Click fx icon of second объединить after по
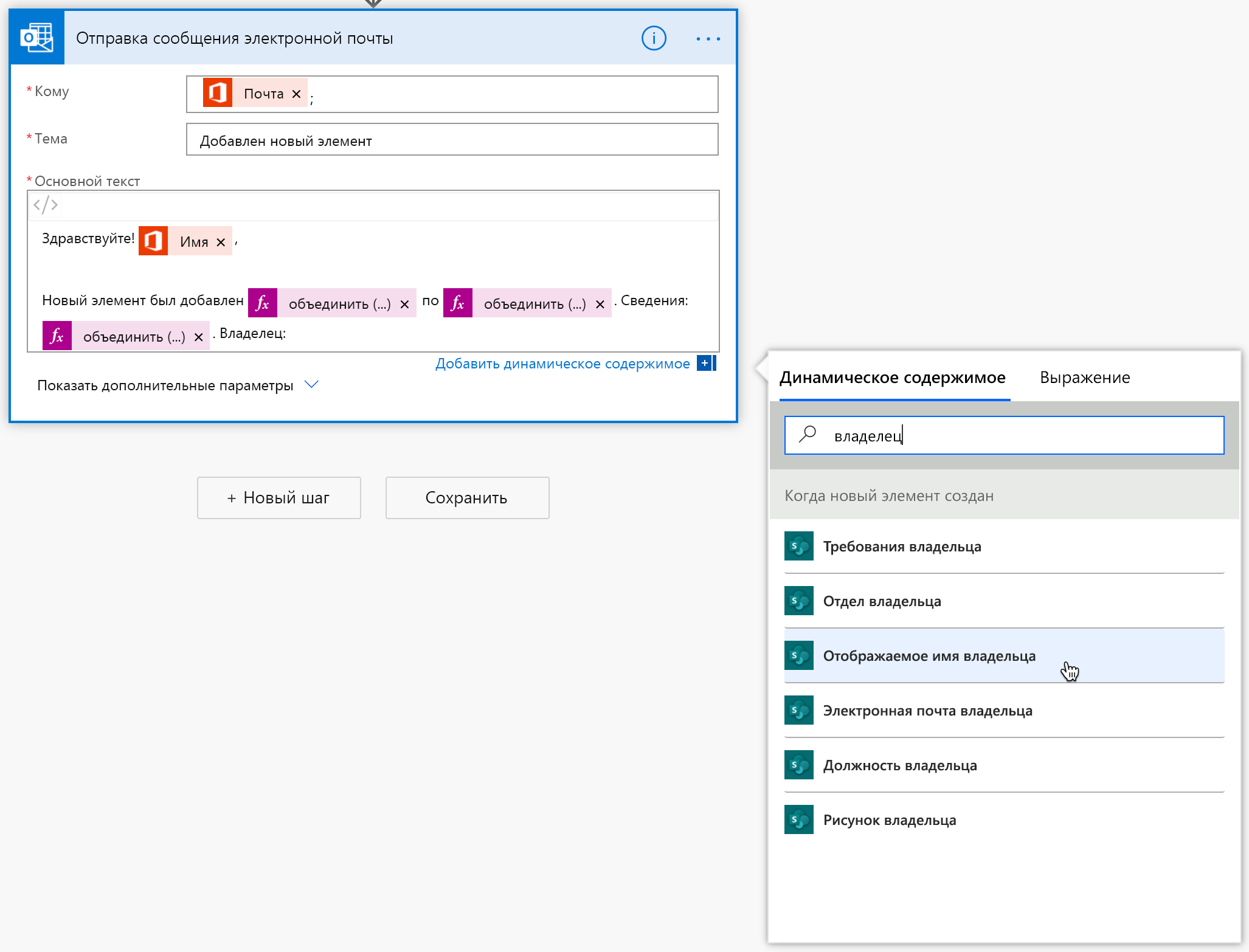 point(458,303)
